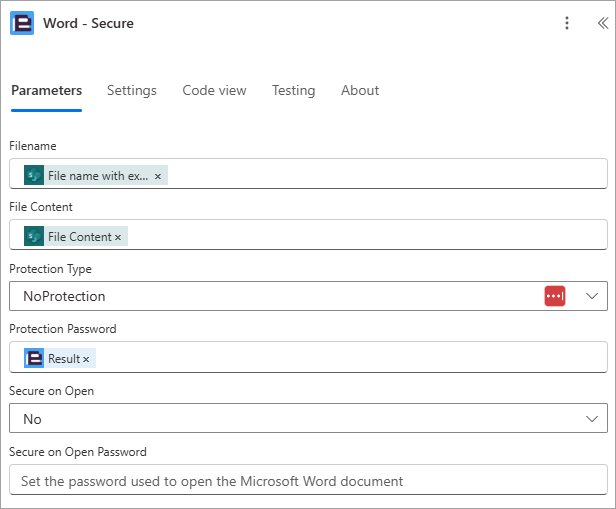
Task: Click the Filename field label
Action: (x=33, y=146)
